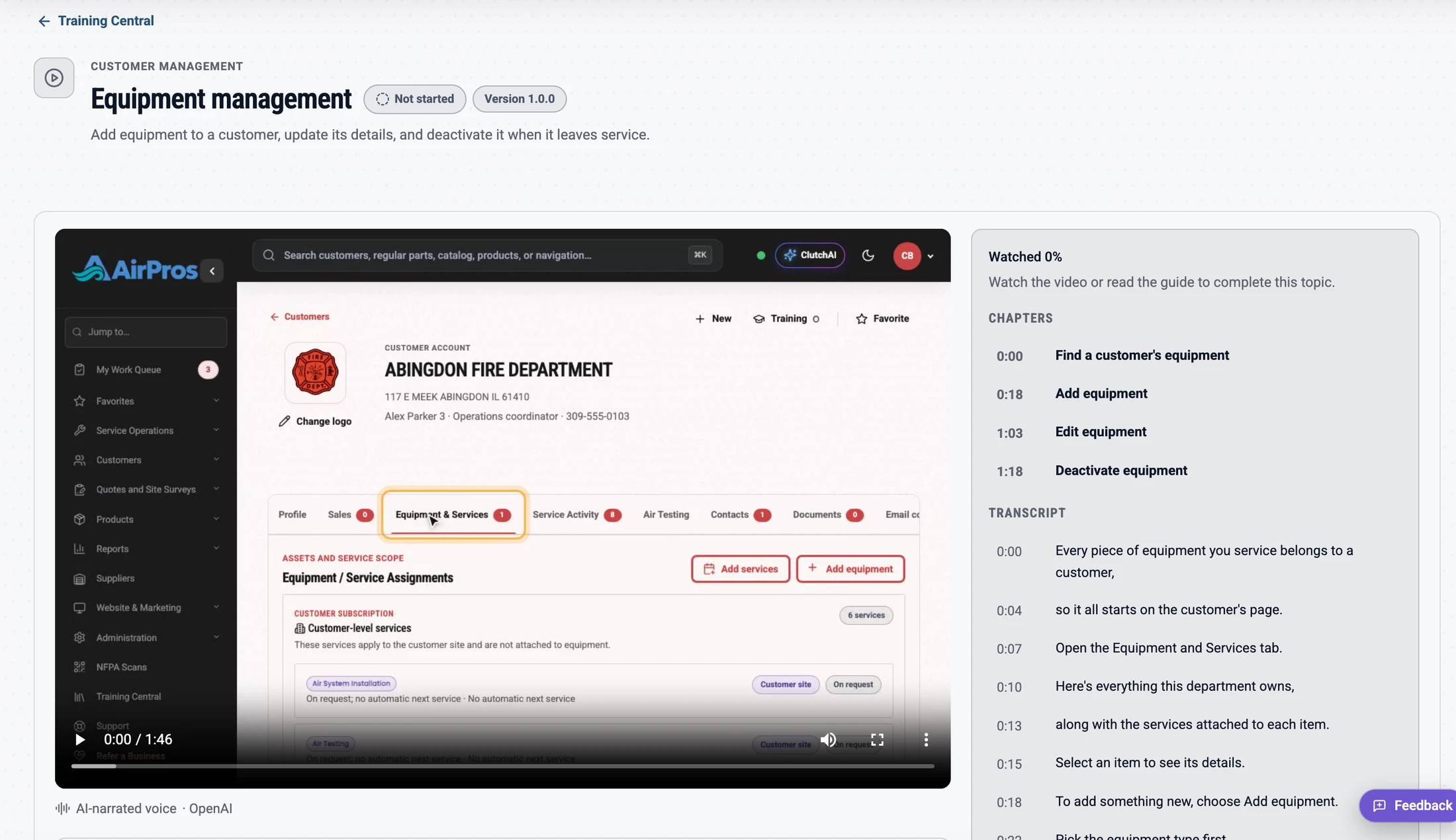
Task: Switch to the Sales tab
Action: pyautogui.click(x=350, y=514)
